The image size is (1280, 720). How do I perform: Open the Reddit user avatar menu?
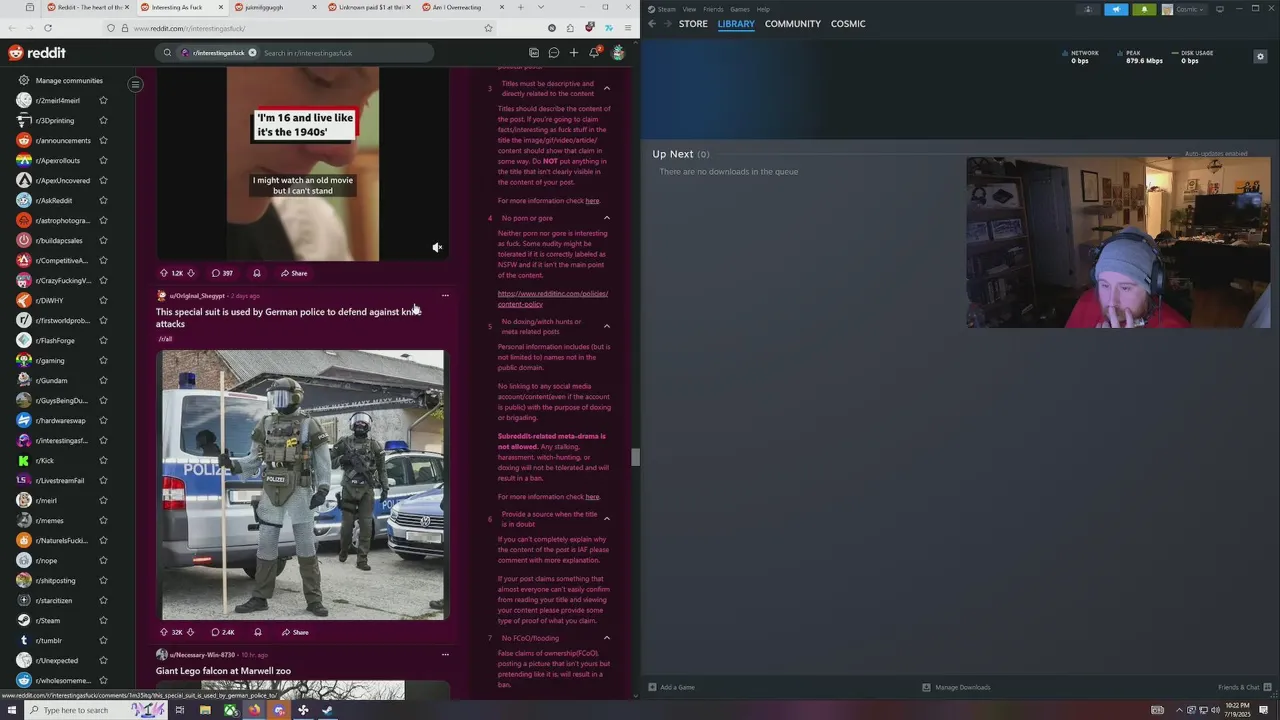pos(618,53)
